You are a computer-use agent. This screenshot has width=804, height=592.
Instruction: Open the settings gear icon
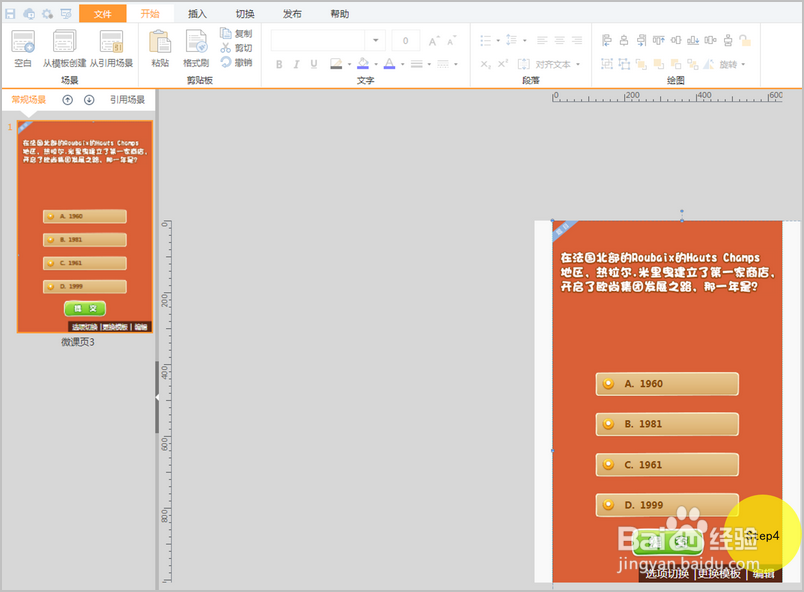[47, 14]
